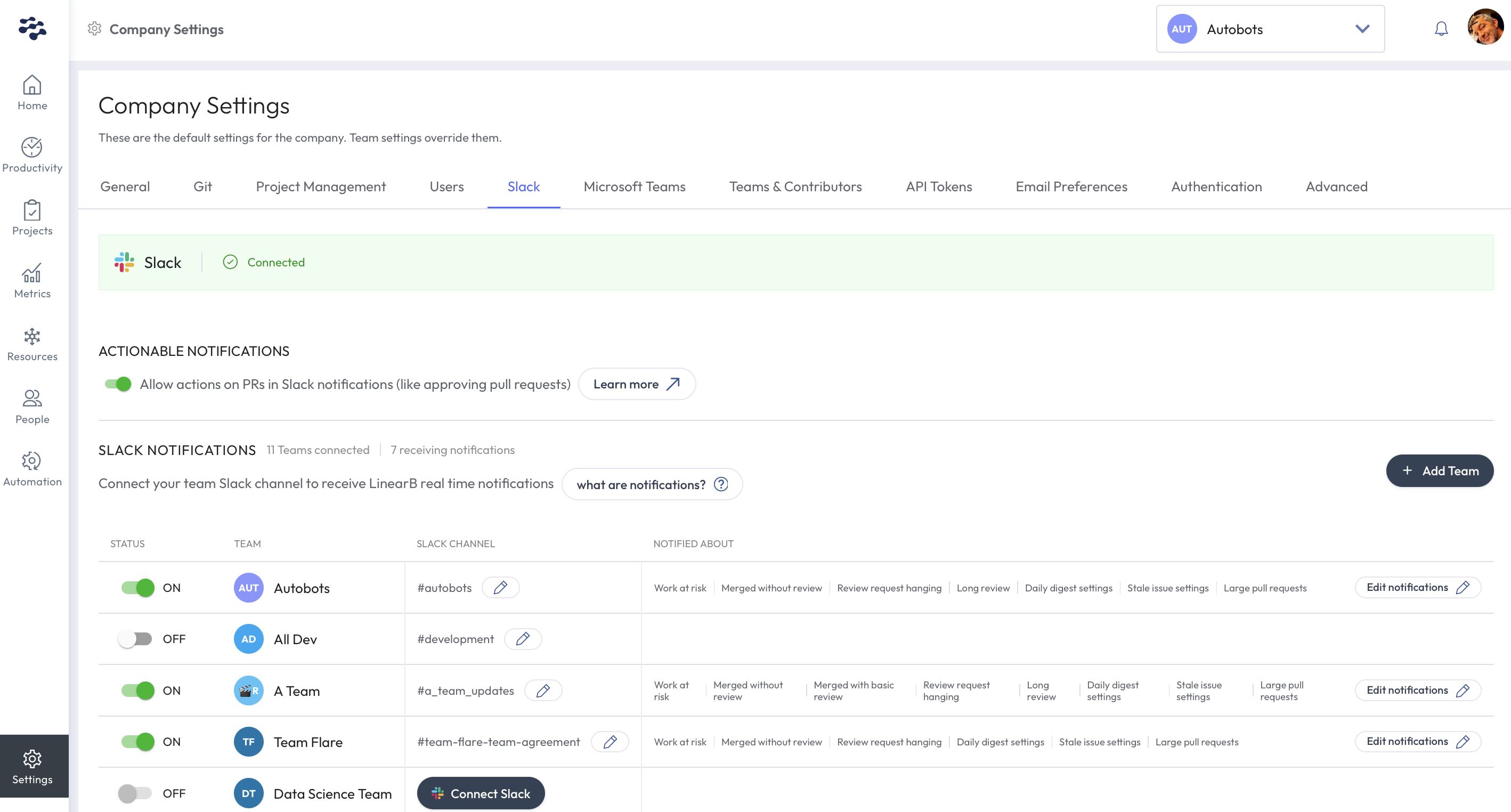Click '7 receiving notifications' text
The image size is (1511, 812).
[x=452, y=450]
